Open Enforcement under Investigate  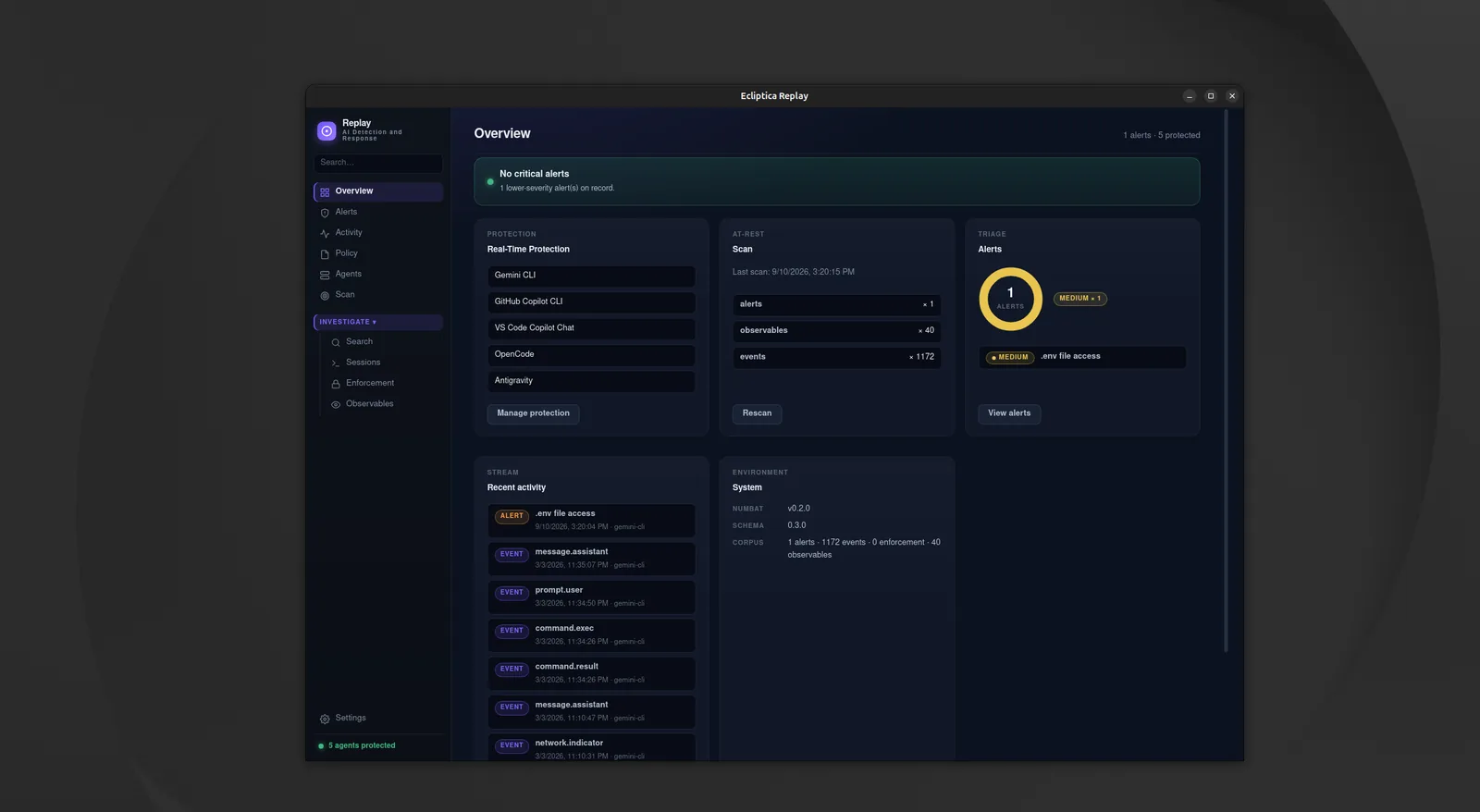[x=384, y=383]
